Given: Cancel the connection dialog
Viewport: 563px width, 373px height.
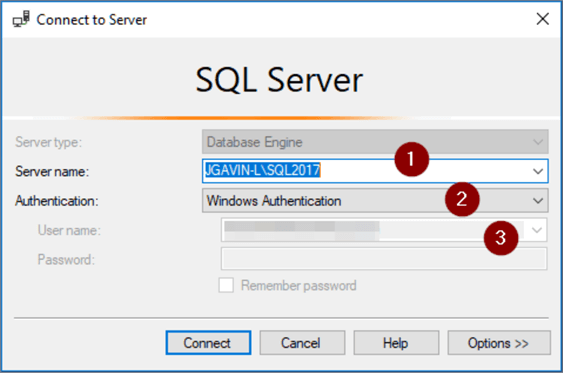Looking at the screenshot, I should [302, 343].
